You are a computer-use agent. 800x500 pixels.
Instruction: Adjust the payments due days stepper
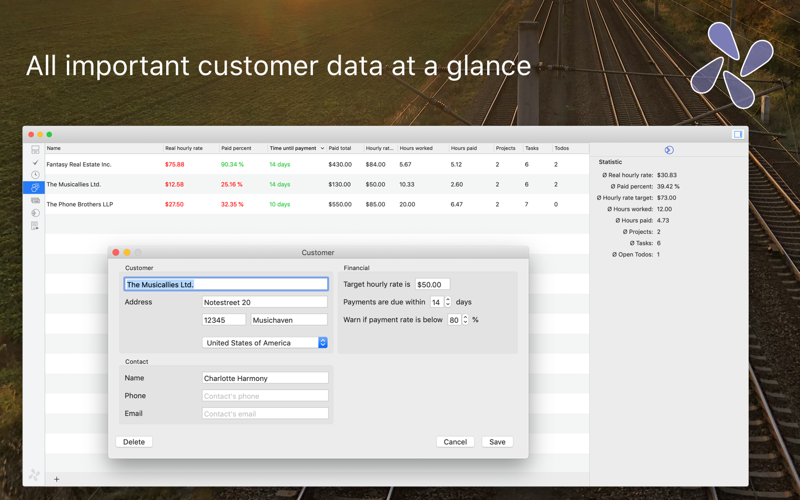tap(448, 302)
